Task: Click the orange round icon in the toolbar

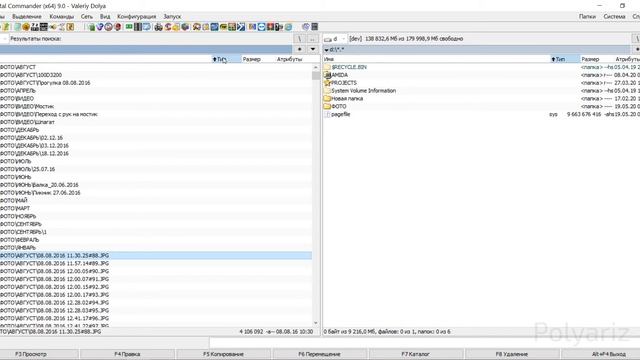Action: point(26,27)
